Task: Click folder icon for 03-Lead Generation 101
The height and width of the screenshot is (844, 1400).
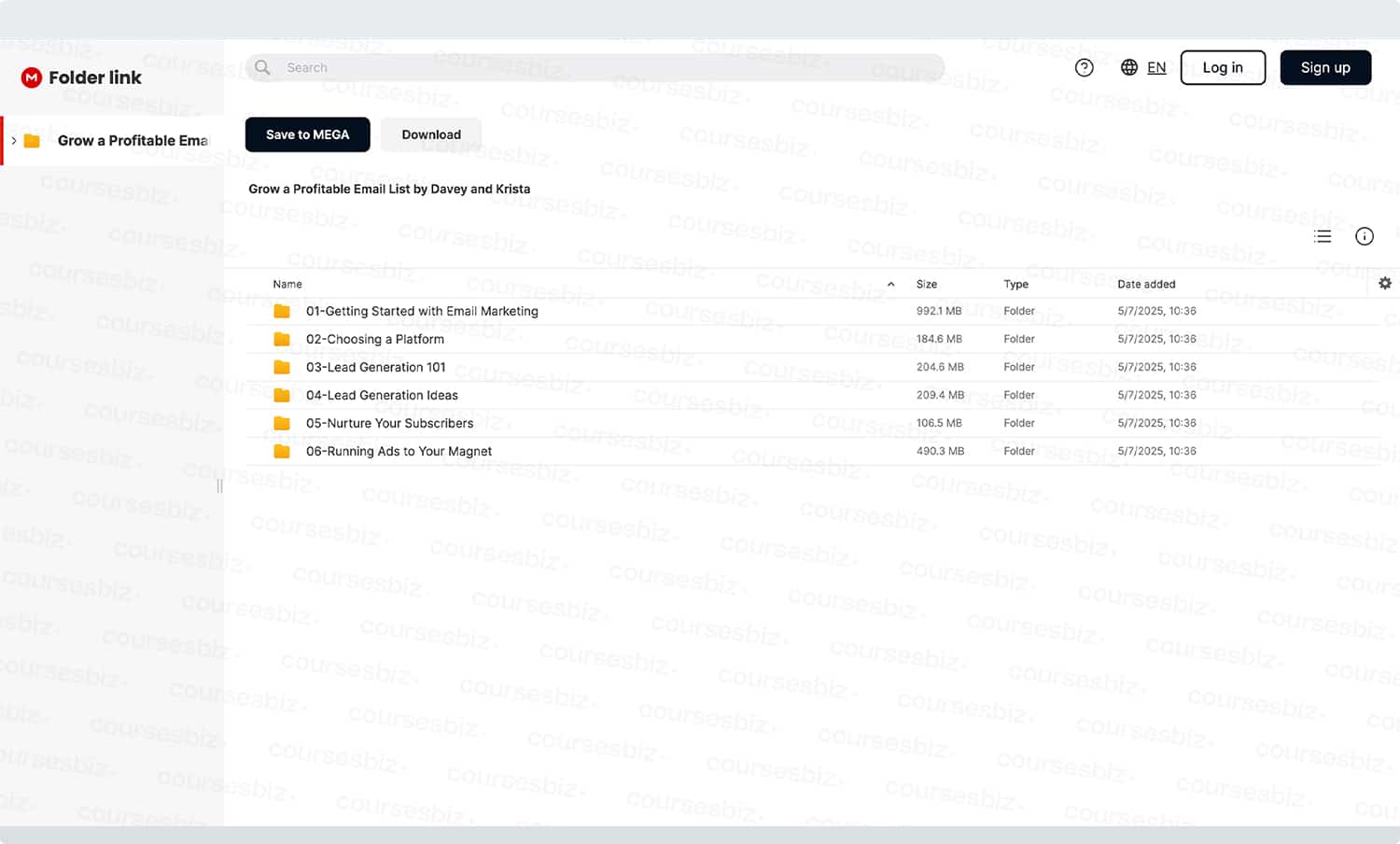Action: pos(282,367)
